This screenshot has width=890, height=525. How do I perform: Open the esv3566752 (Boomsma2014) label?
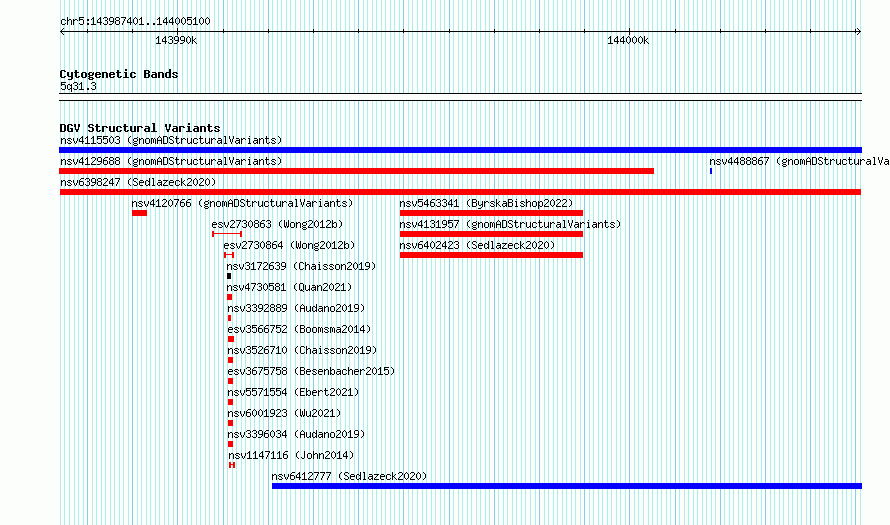[299, 329]
